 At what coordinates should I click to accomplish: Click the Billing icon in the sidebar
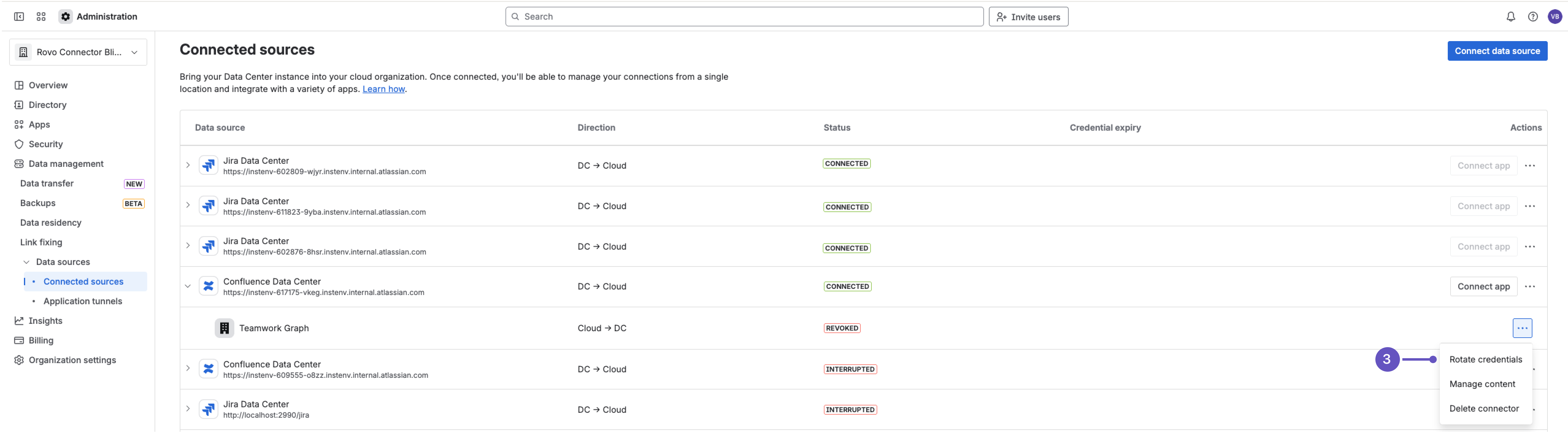(19, 340)
